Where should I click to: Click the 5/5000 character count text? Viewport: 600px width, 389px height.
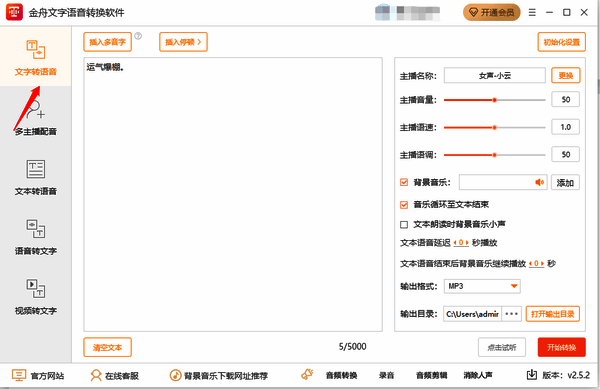(x=352, y=347)
